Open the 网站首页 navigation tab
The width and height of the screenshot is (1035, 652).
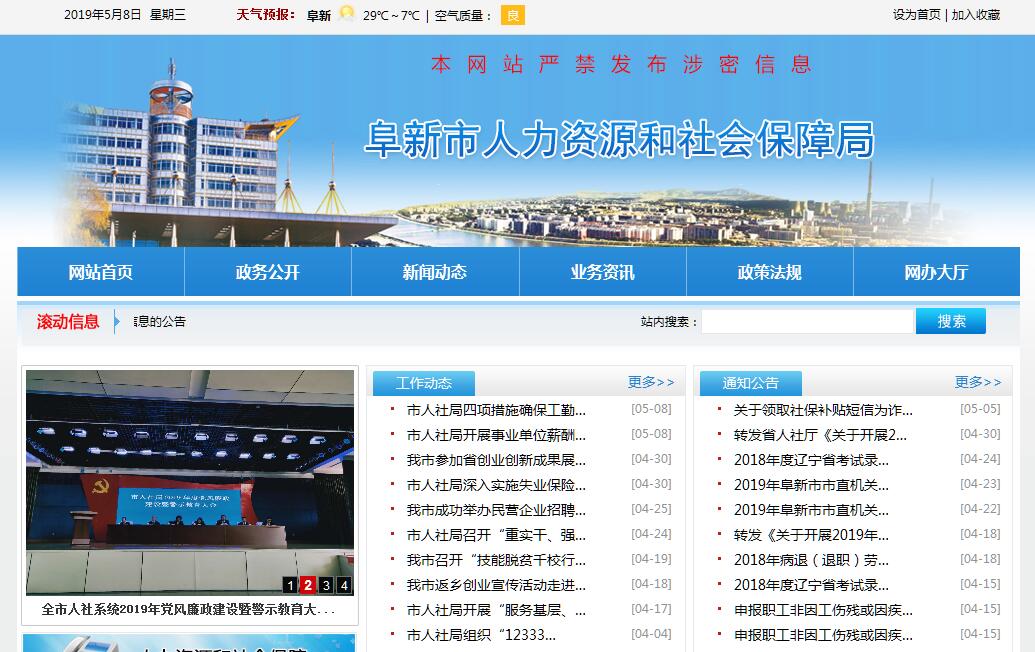pos(101,272)
